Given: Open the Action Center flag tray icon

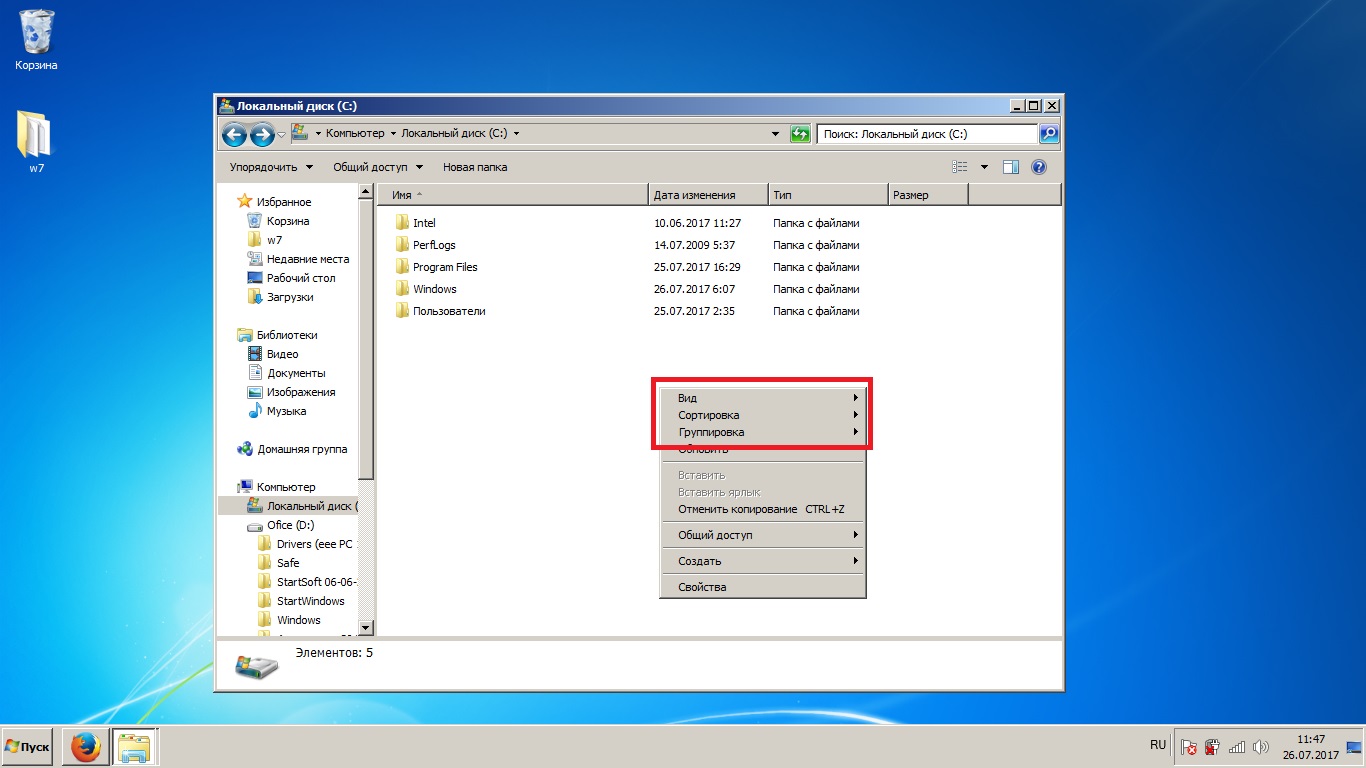Looking at the screenshot, I should click(1189, 747).
